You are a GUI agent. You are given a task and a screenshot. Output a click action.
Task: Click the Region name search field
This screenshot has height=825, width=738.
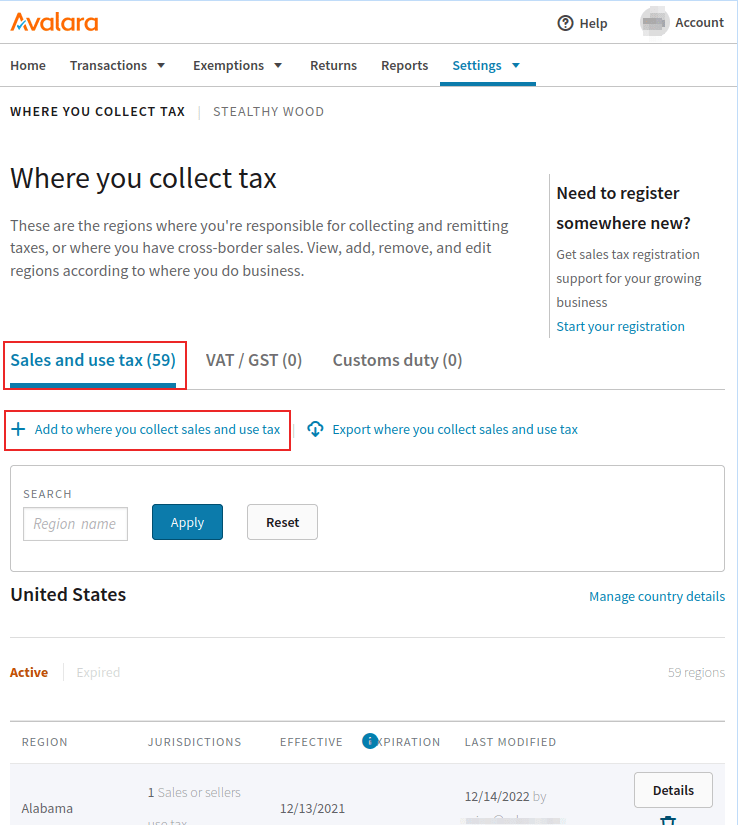75,524
